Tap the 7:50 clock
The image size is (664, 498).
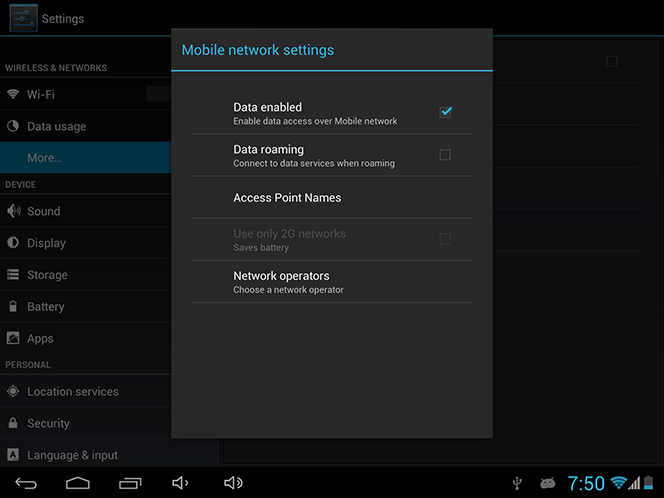[586, 483]
